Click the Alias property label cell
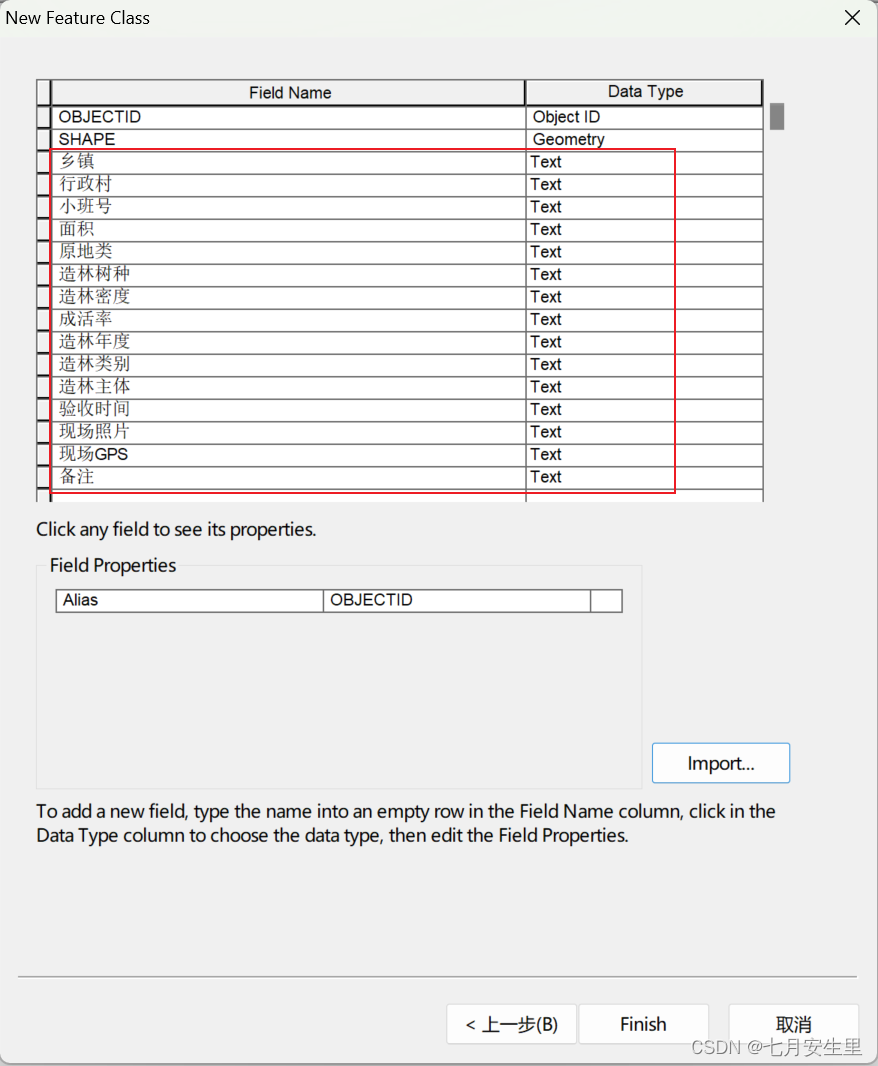 click(x=190, y=600)
